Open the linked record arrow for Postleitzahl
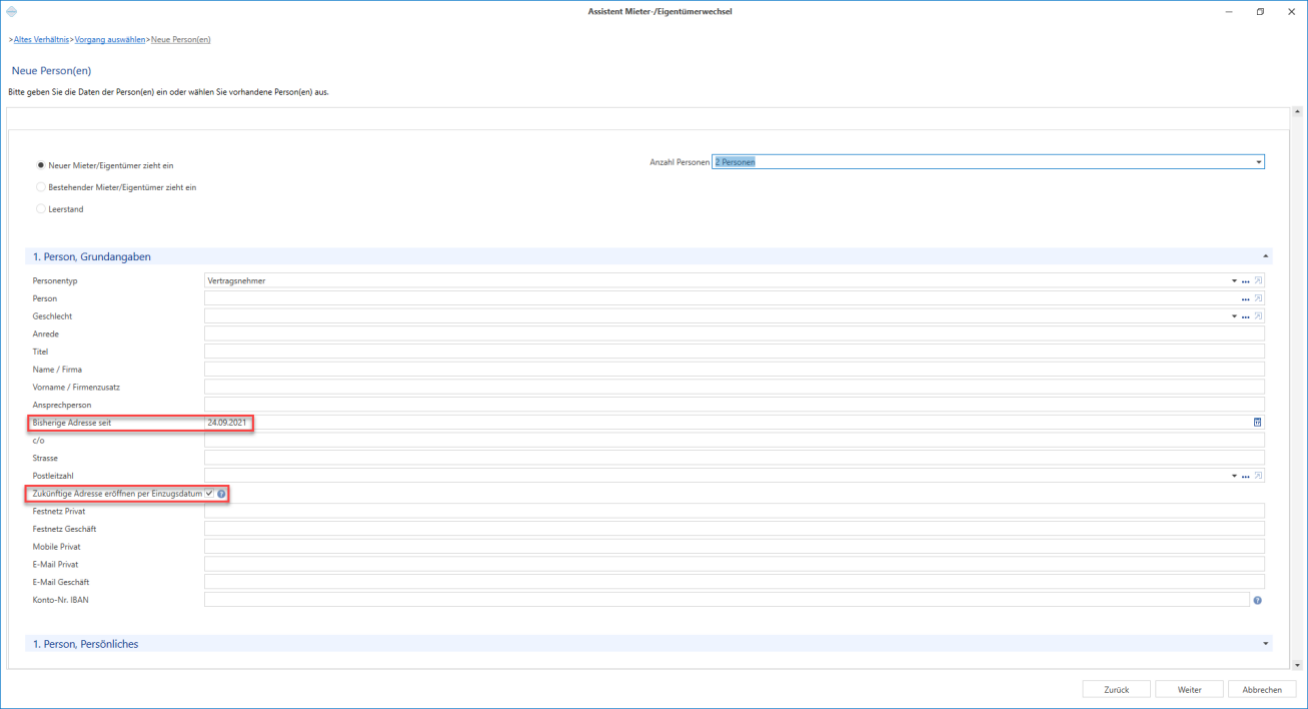The height and width of the screenshot is (709, 1308). coord(1258,476)
